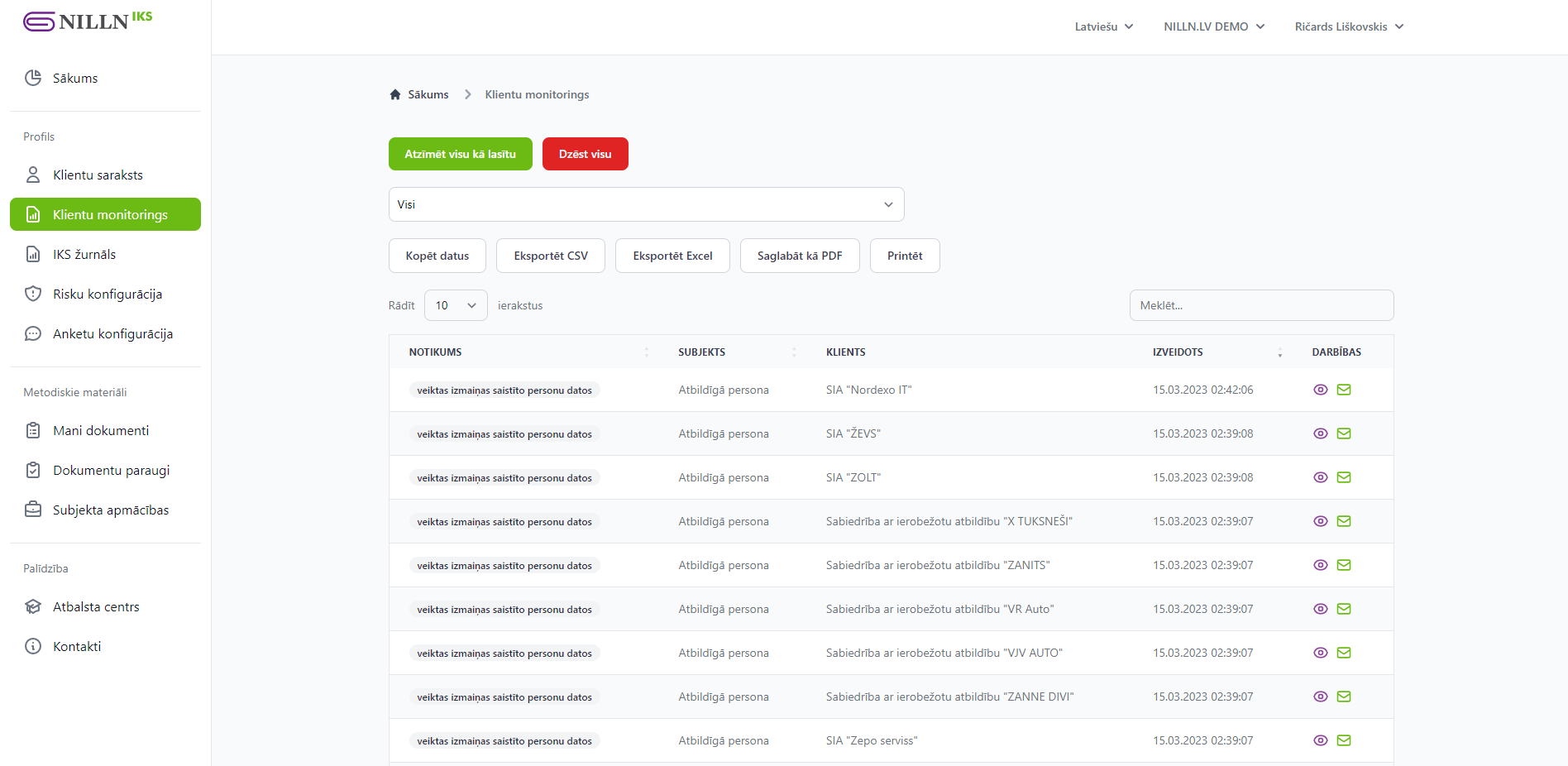
Task: Click Atzīmēt visu kā lasītu button
Action: pos(461,154)
